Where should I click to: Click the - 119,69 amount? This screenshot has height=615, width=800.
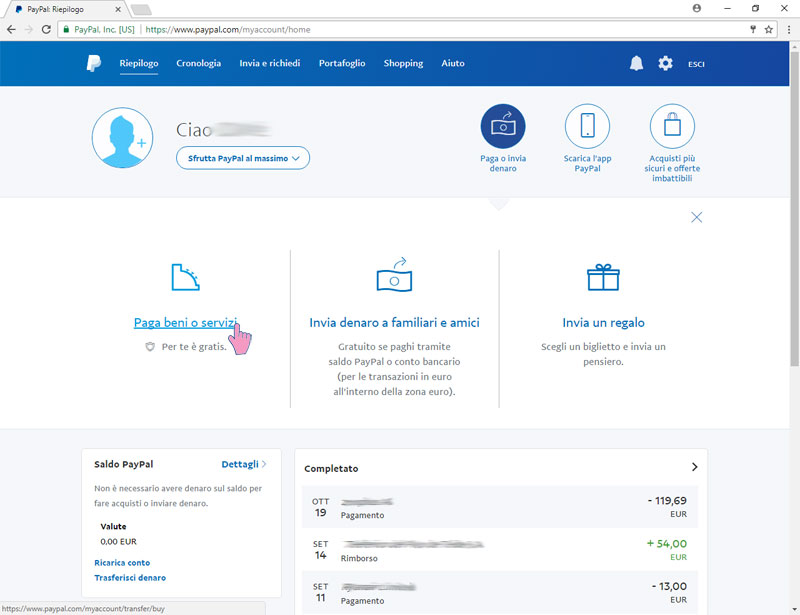click(x=667, y=501)
